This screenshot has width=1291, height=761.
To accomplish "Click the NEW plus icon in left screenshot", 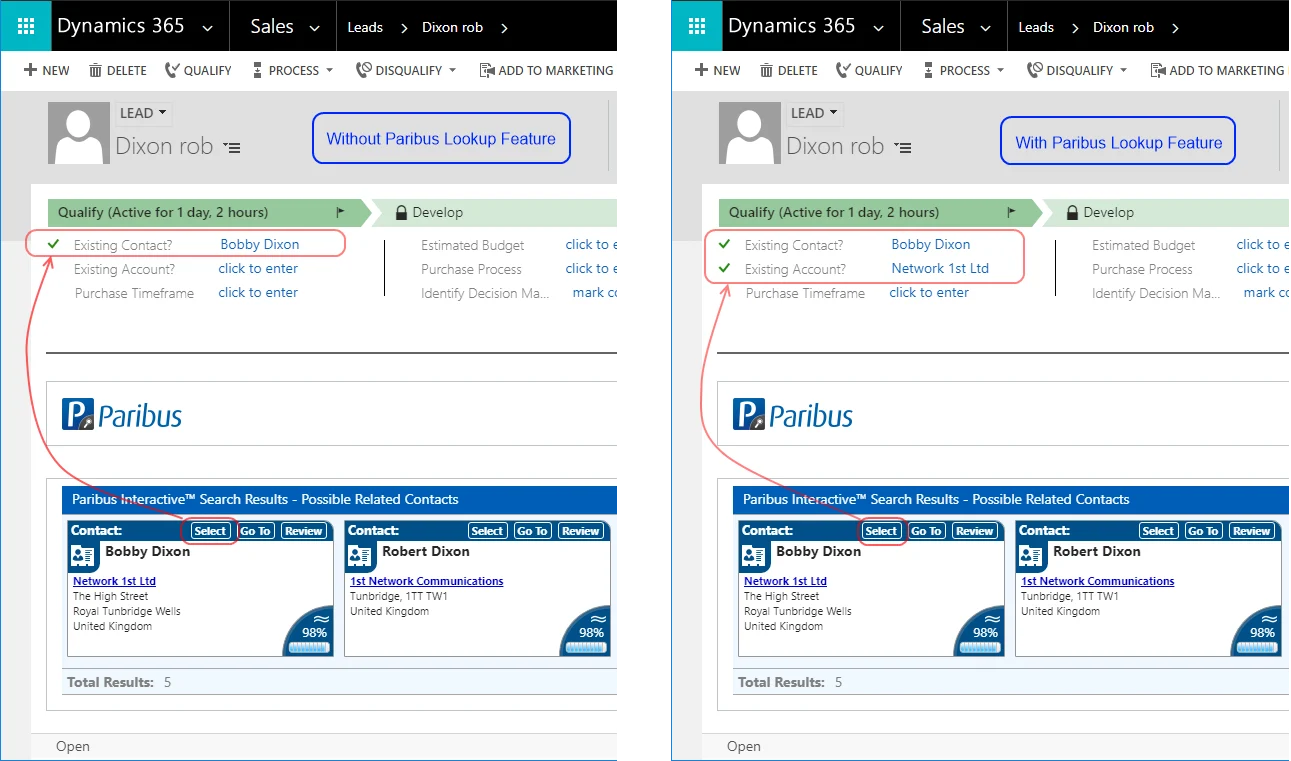I will point(30,70).
